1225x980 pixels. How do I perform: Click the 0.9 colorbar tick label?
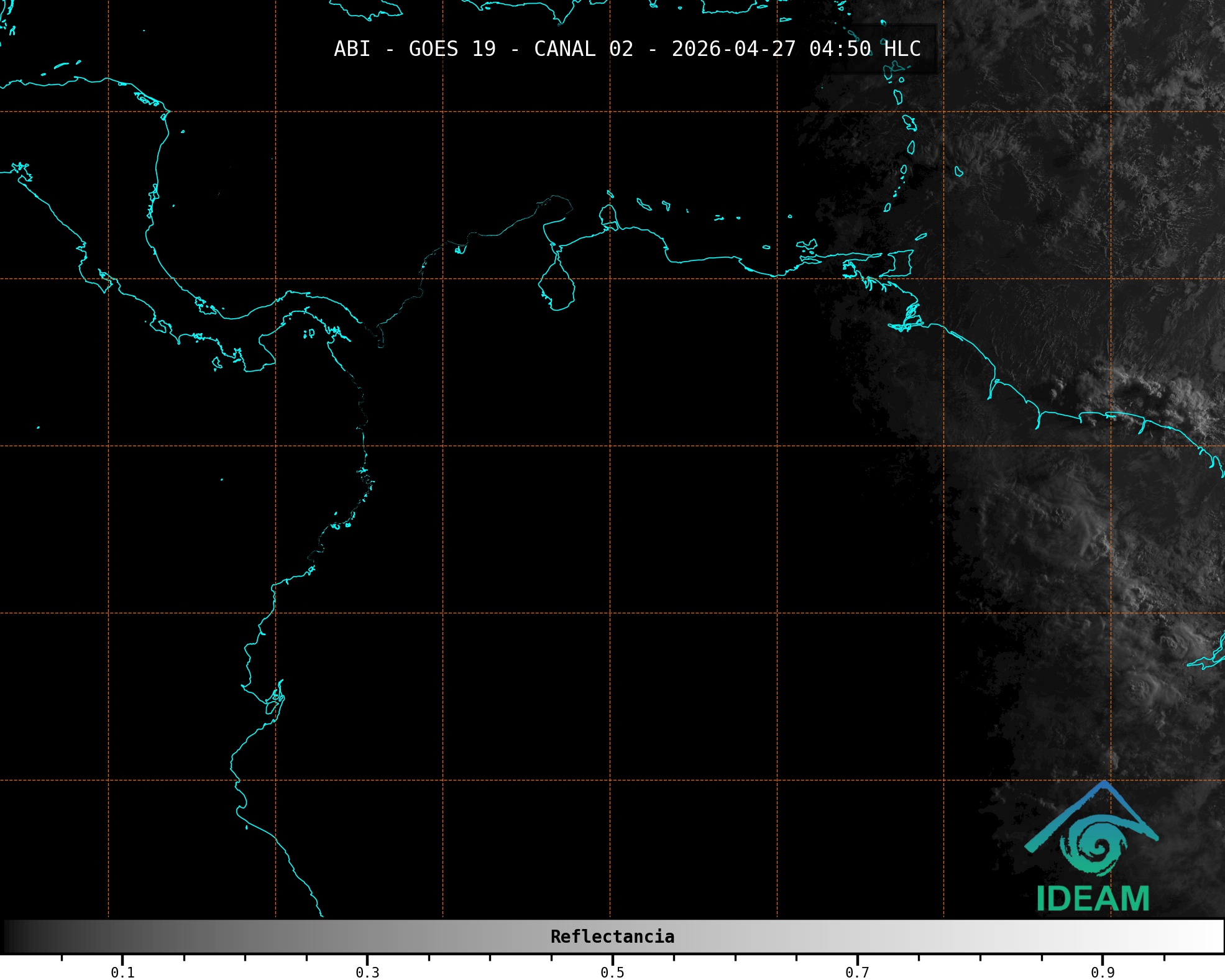coord(1102,973)
